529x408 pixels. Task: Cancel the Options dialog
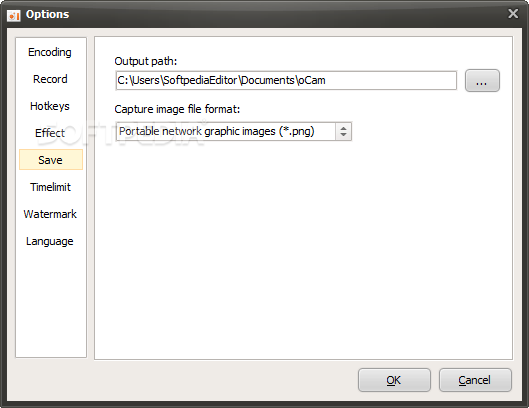[x=475, y=380]
